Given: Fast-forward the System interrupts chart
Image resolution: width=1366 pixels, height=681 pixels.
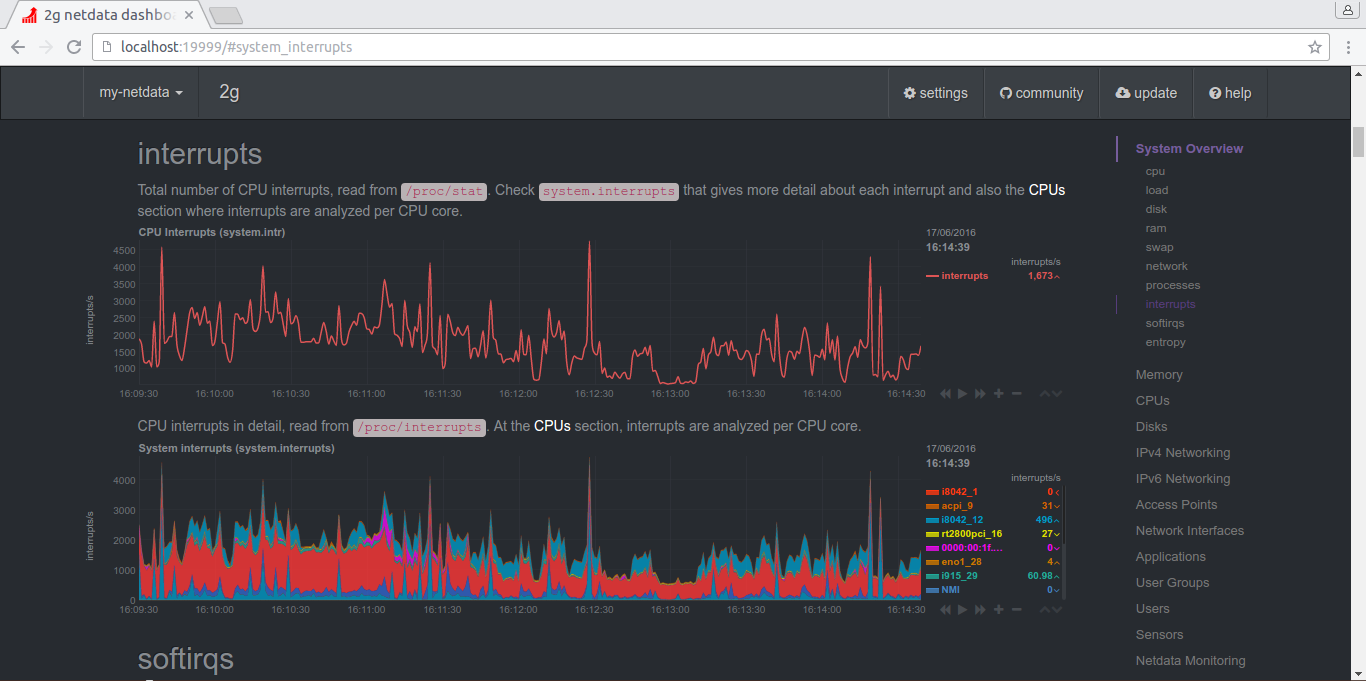Looking at the screenshot, I should [x=980, y=609].
